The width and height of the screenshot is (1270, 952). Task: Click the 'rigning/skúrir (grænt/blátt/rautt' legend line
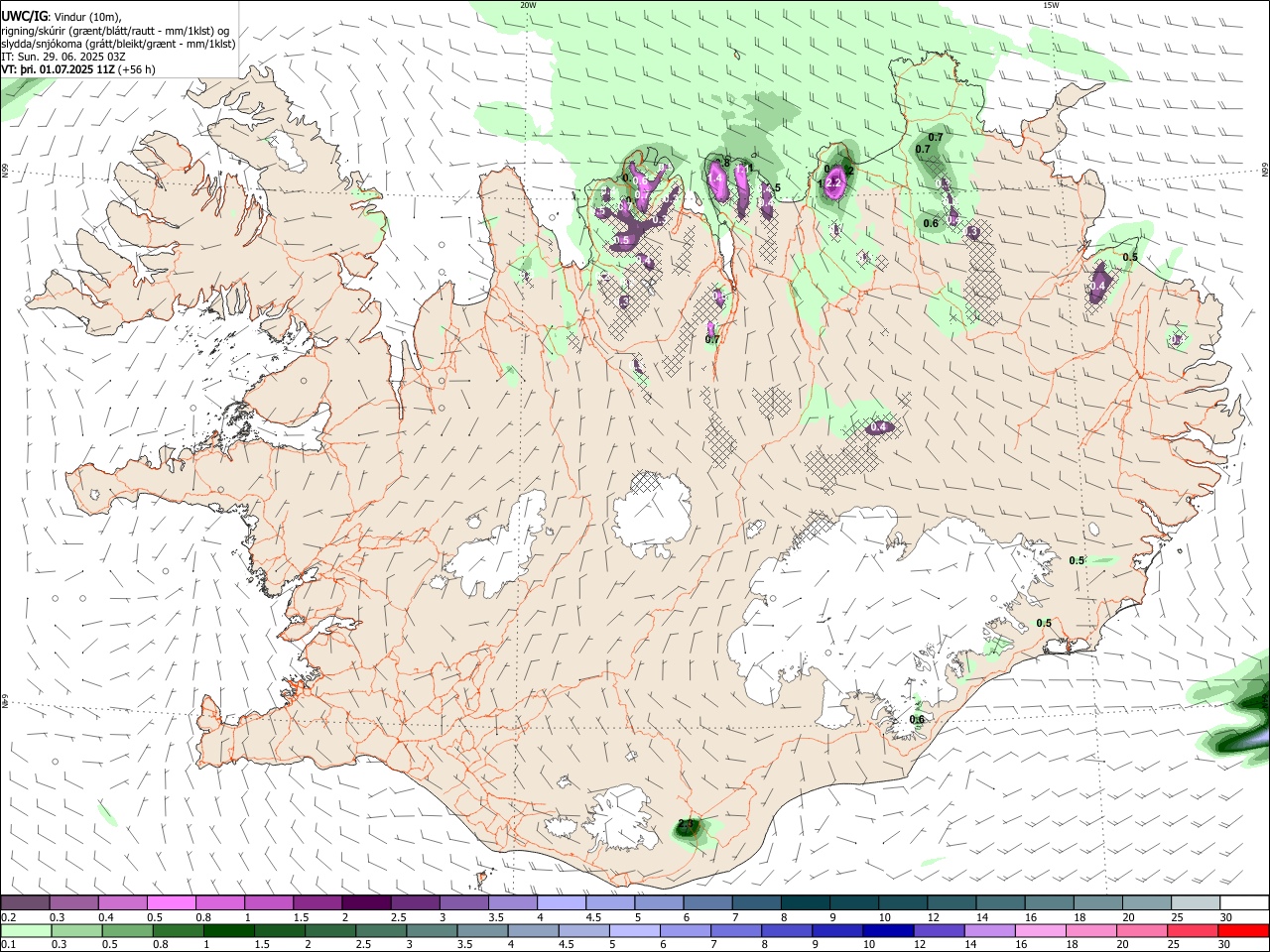(x=115, y=30)
